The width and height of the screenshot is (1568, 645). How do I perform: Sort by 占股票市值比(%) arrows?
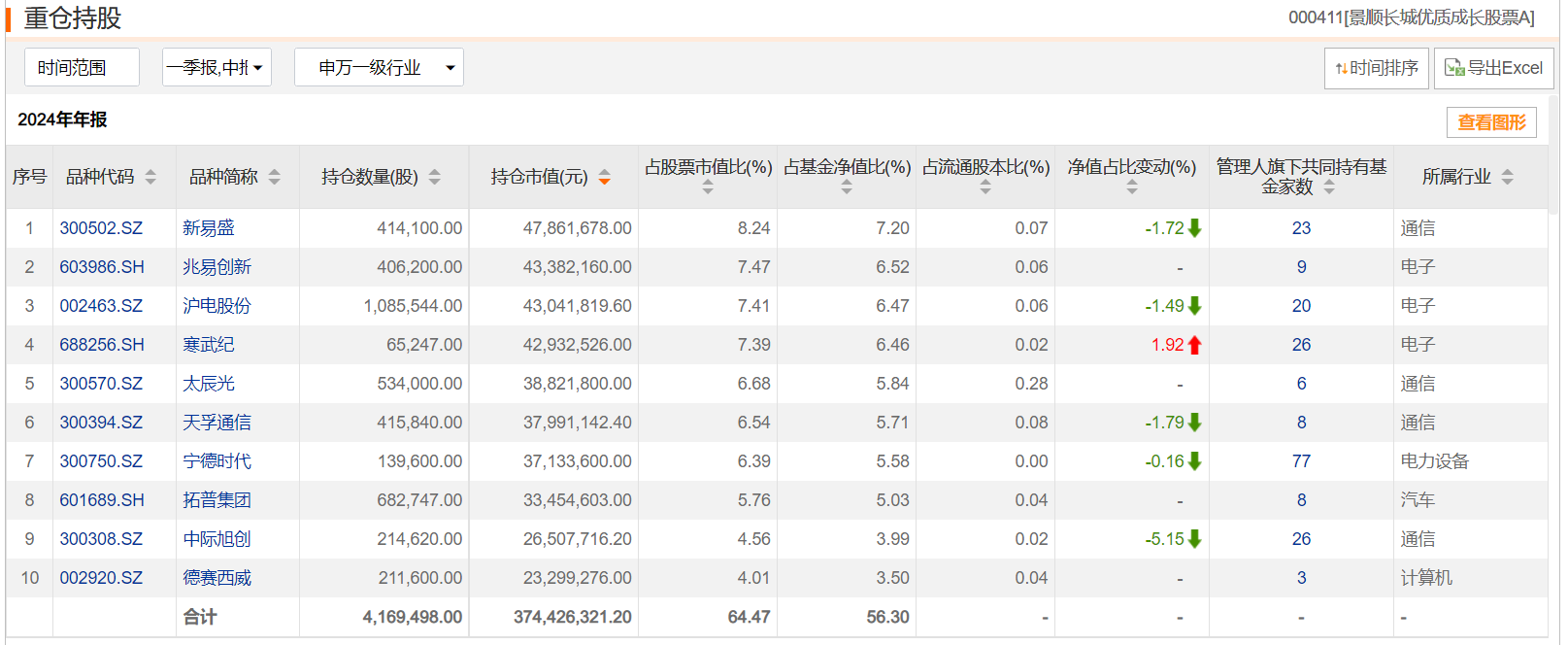(x=708, y=187)
